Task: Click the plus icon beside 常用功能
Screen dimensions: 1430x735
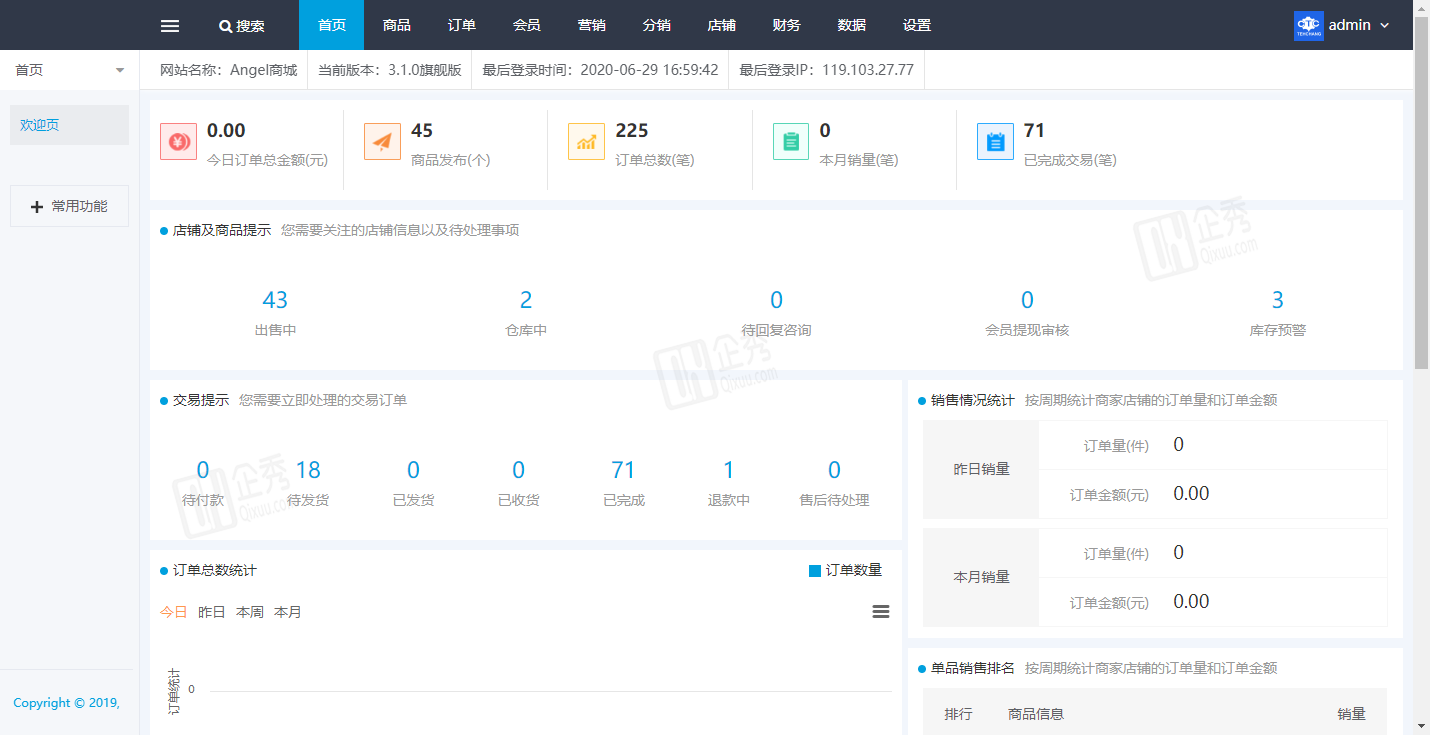Action: point(37,207)
